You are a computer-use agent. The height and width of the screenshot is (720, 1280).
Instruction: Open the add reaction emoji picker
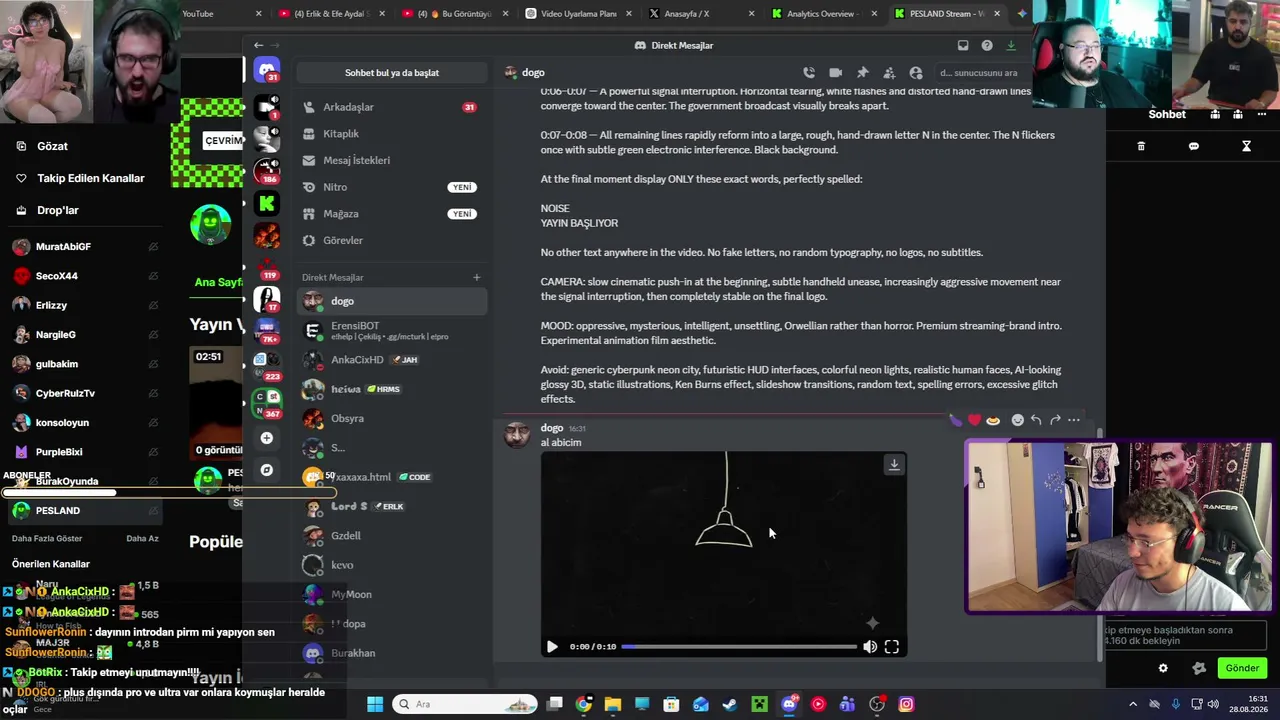point(1018,420)
